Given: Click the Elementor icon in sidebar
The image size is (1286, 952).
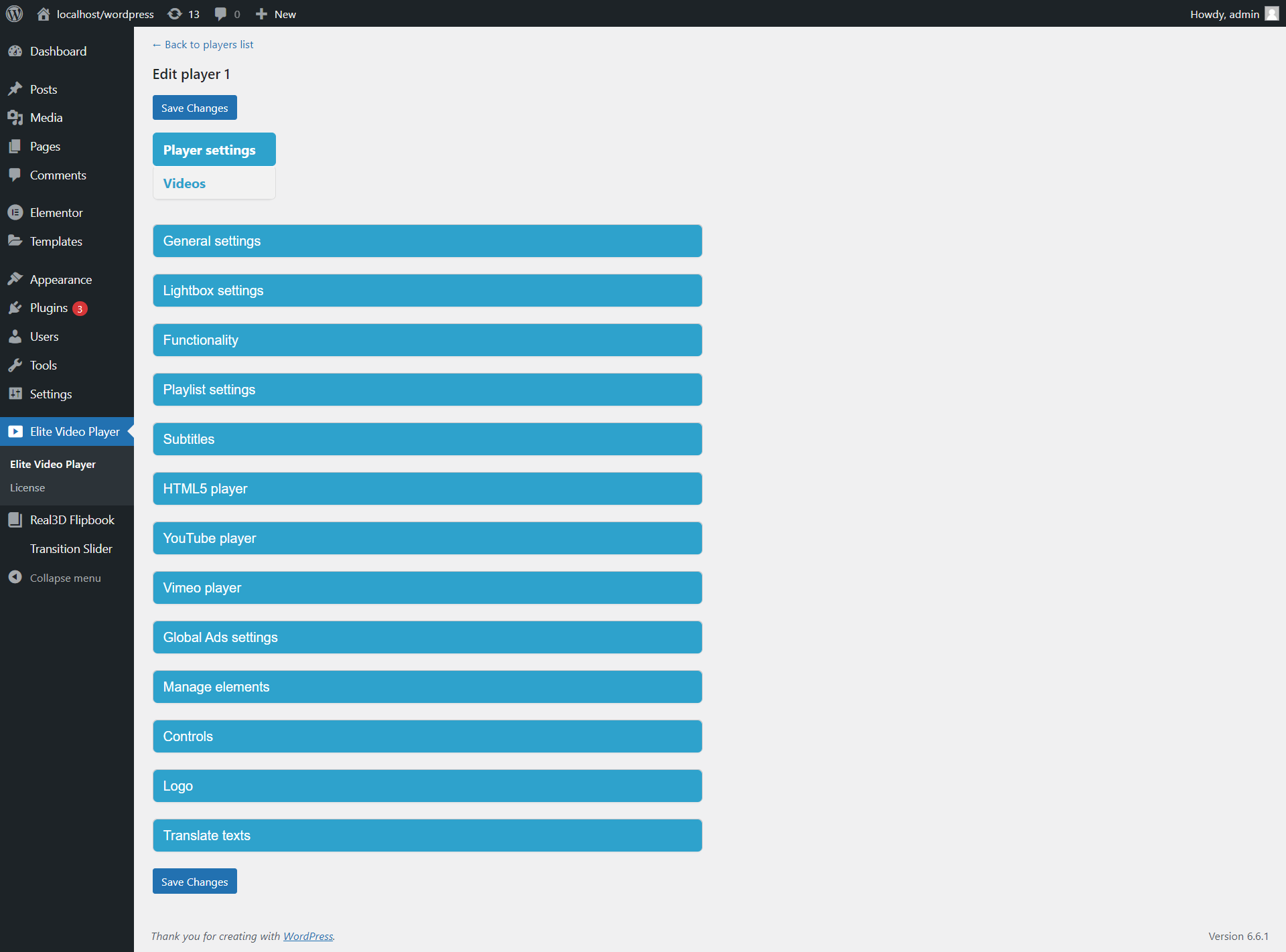Looking at the screenshot, I should (15, 212).
